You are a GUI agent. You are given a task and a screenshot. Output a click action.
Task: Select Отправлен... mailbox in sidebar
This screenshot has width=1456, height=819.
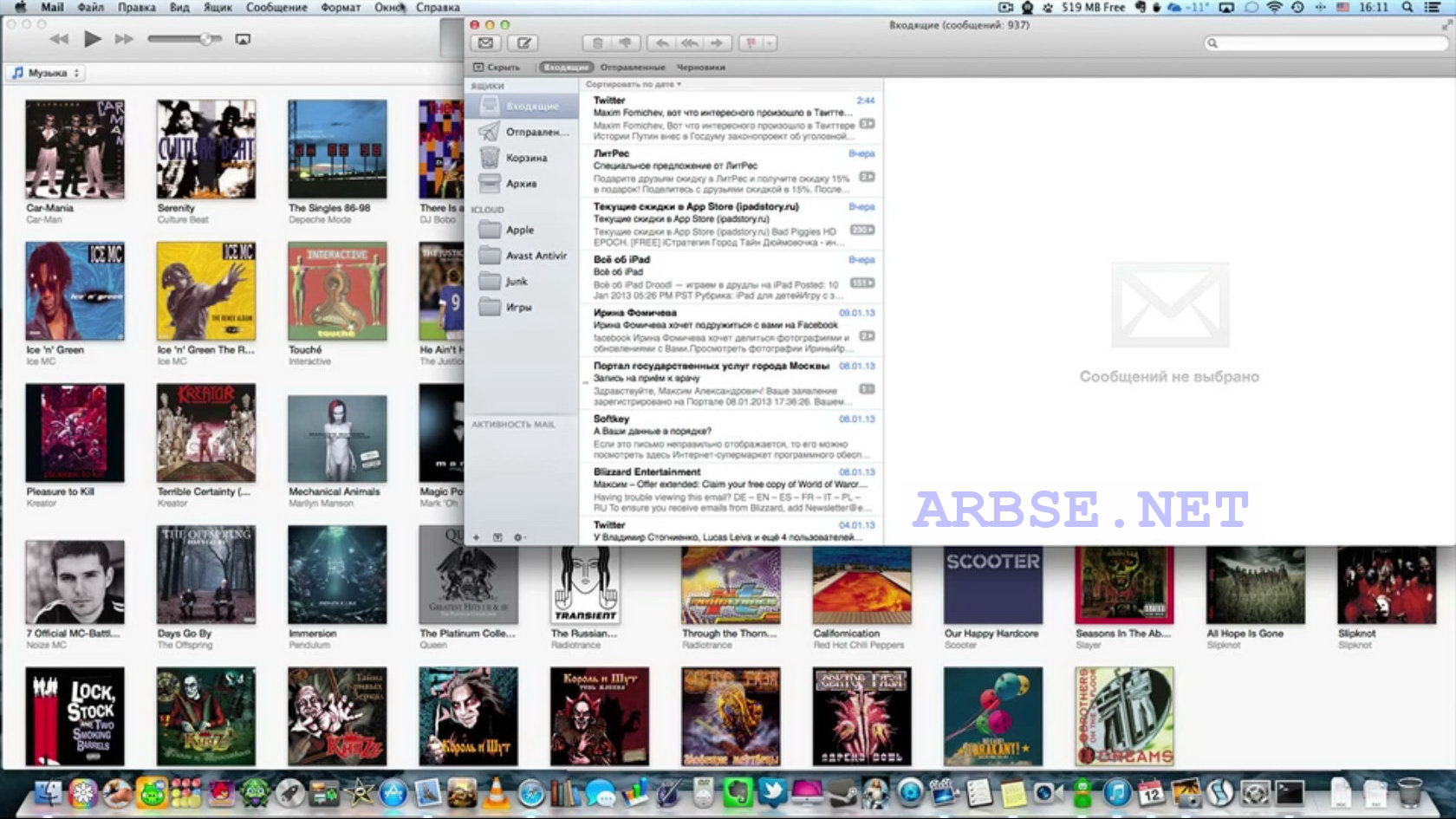522,132
